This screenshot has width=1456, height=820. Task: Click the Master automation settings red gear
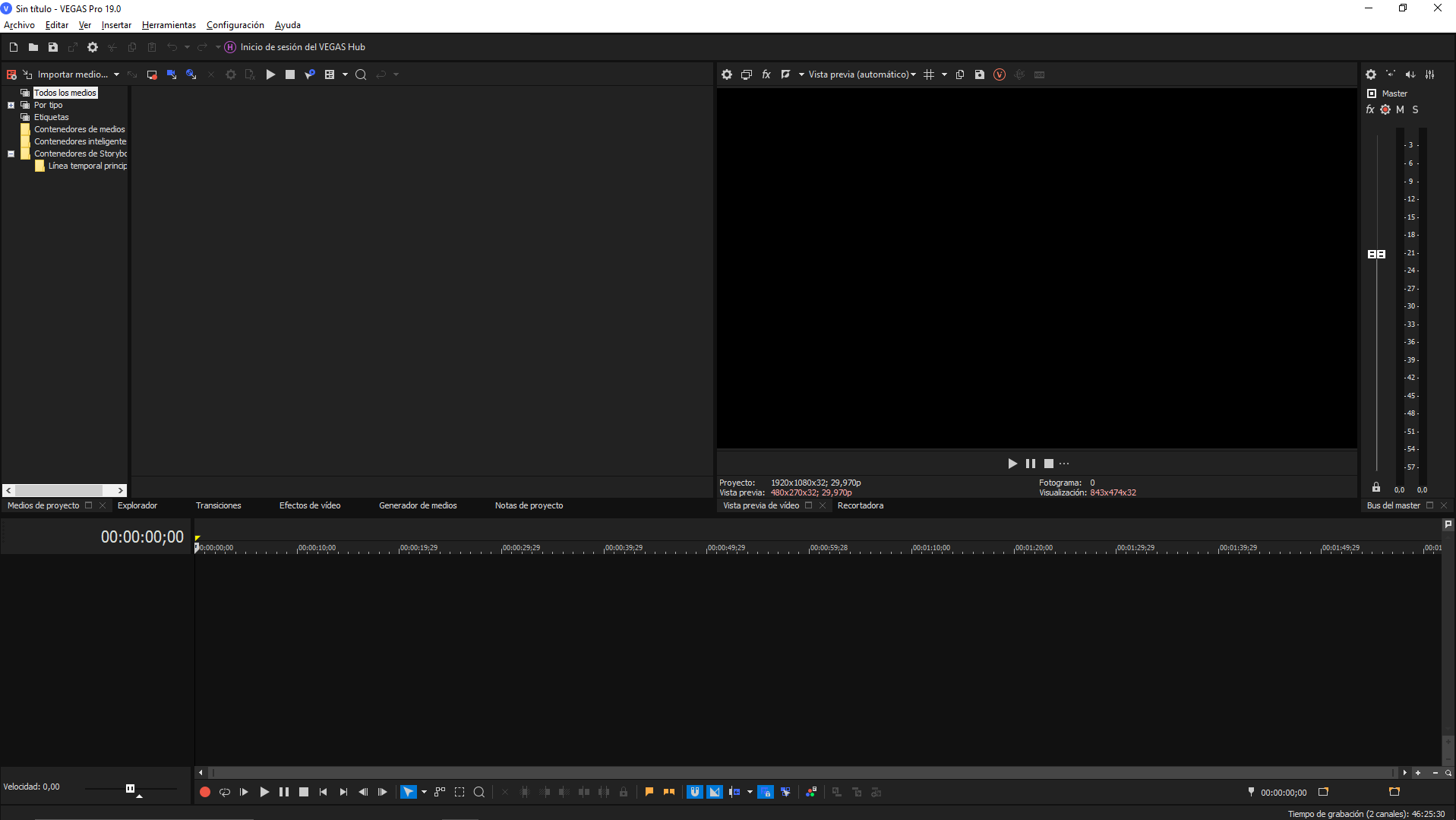pyautogui.click(x=1385, y=109)
